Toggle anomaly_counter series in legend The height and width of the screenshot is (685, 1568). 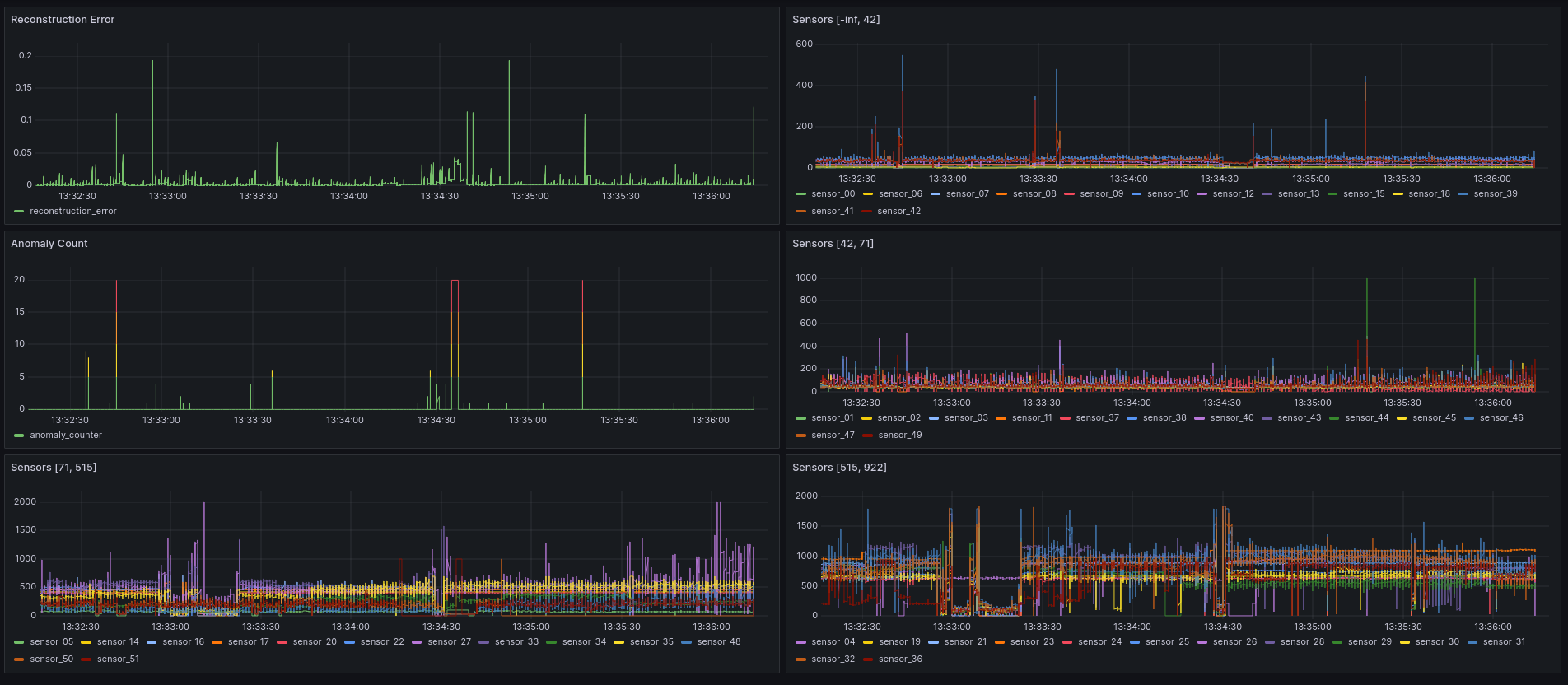click(66, 436)
